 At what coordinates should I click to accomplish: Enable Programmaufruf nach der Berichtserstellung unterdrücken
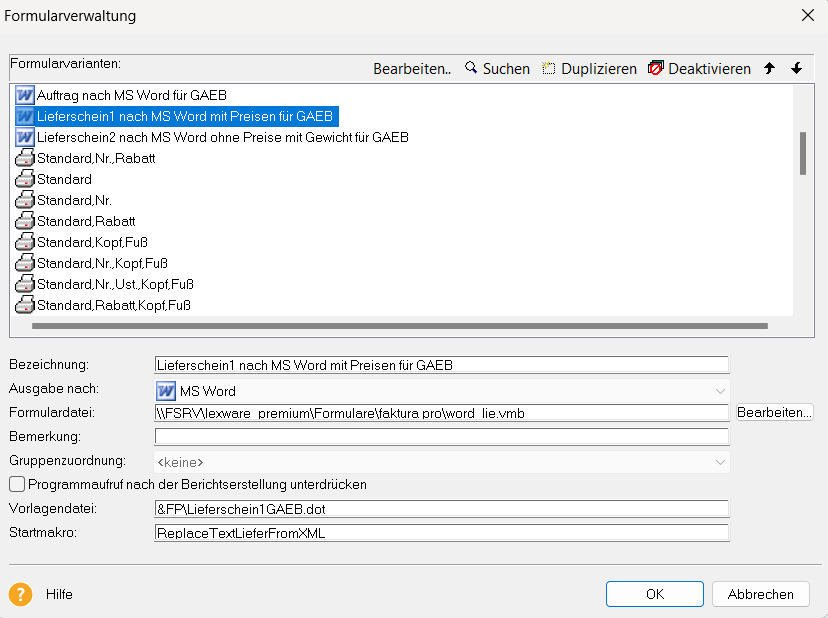click(x=17, y=484)
